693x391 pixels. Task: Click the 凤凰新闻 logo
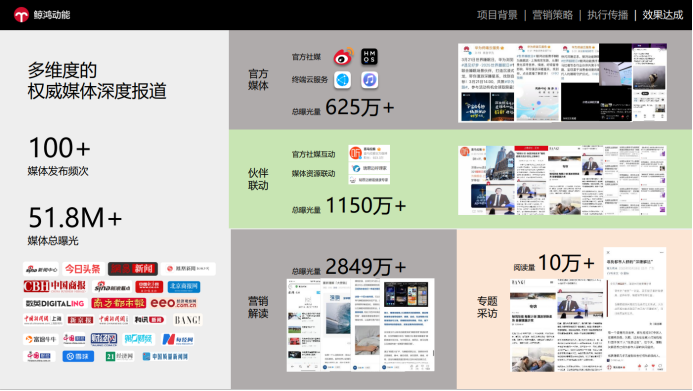(188, 269)
